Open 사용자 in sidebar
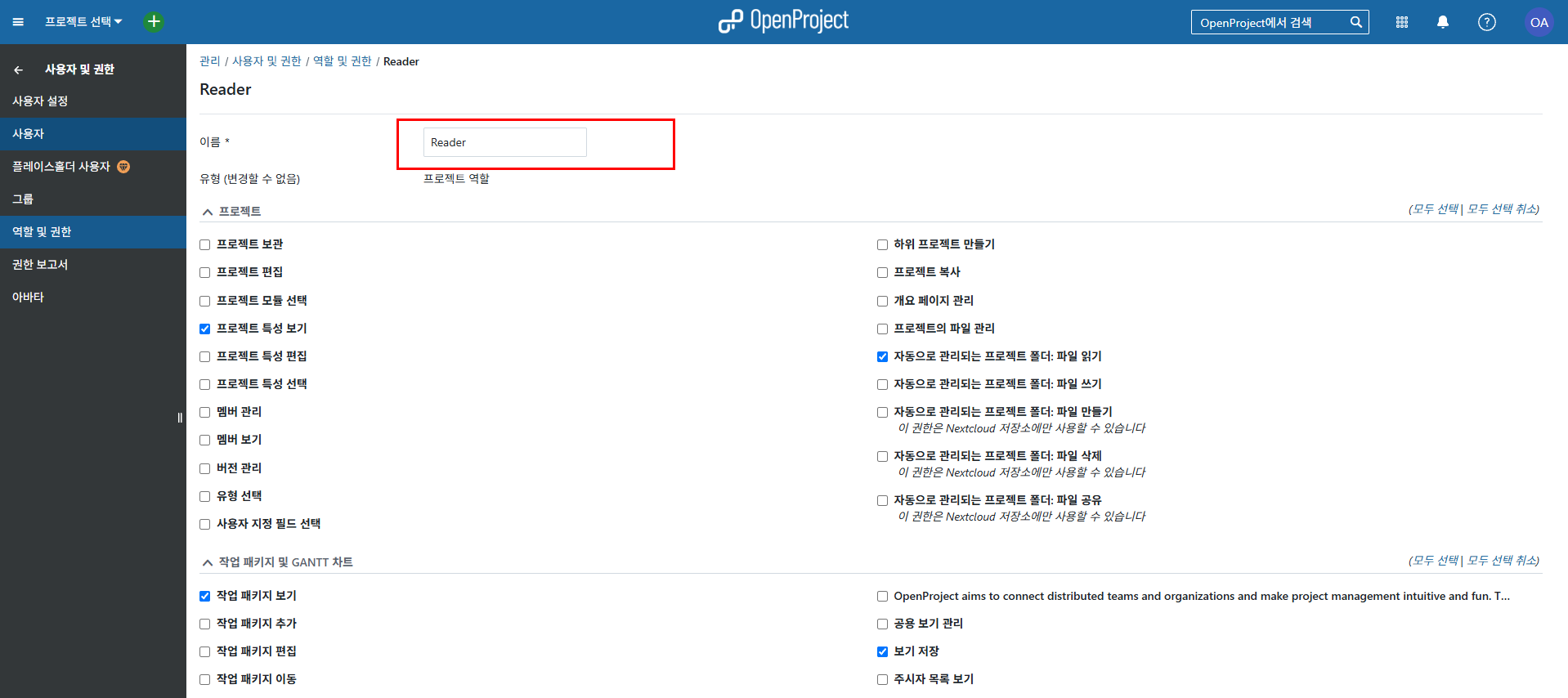The height and width of the screenshot is (698, 1568). point(93,134)
